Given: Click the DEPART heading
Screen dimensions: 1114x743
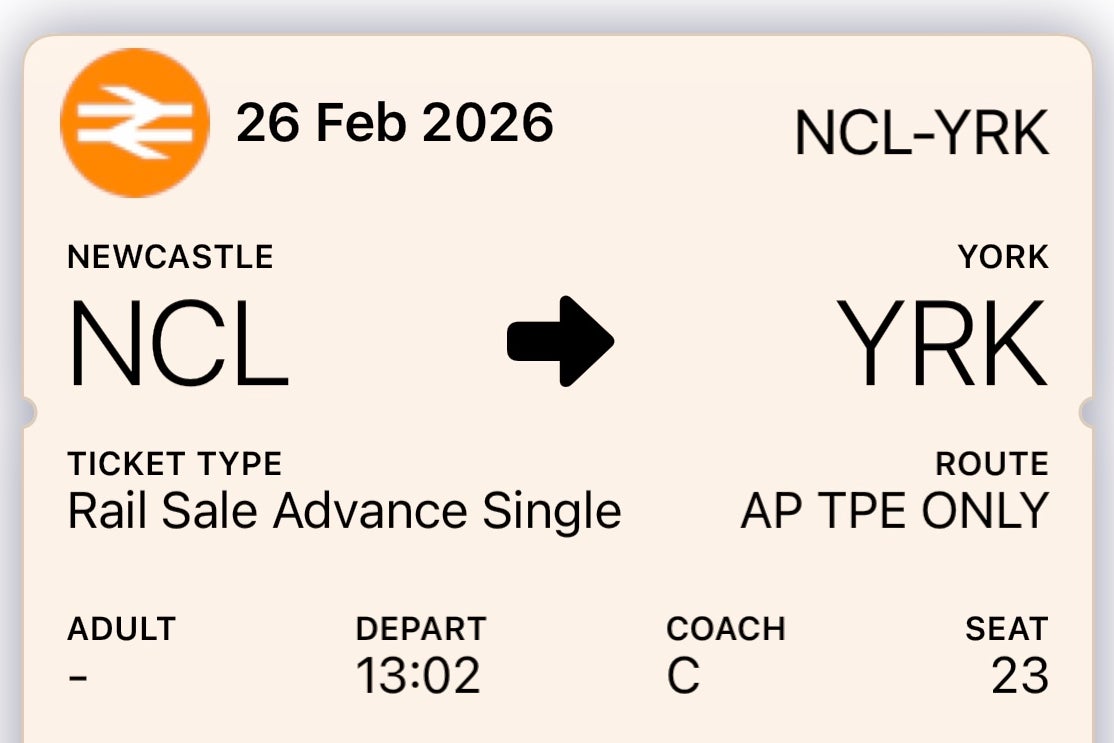Looking at the screenshot, I should (420, 629).
